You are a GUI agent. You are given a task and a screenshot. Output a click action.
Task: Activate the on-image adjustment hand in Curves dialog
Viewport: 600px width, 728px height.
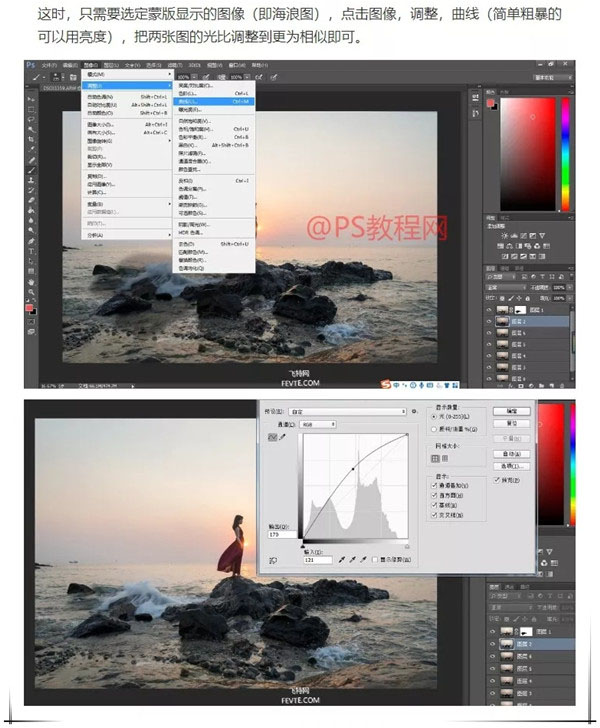273,560
